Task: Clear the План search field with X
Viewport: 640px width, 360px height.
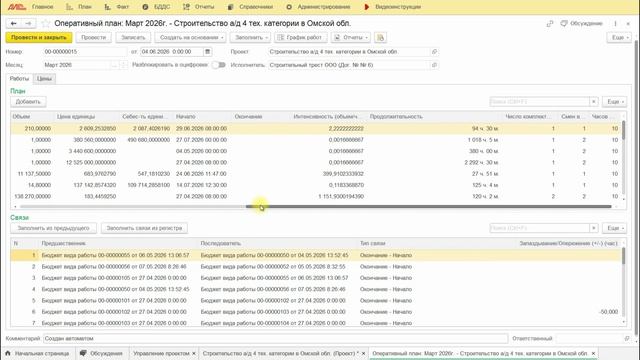Action: click(593, 102)
